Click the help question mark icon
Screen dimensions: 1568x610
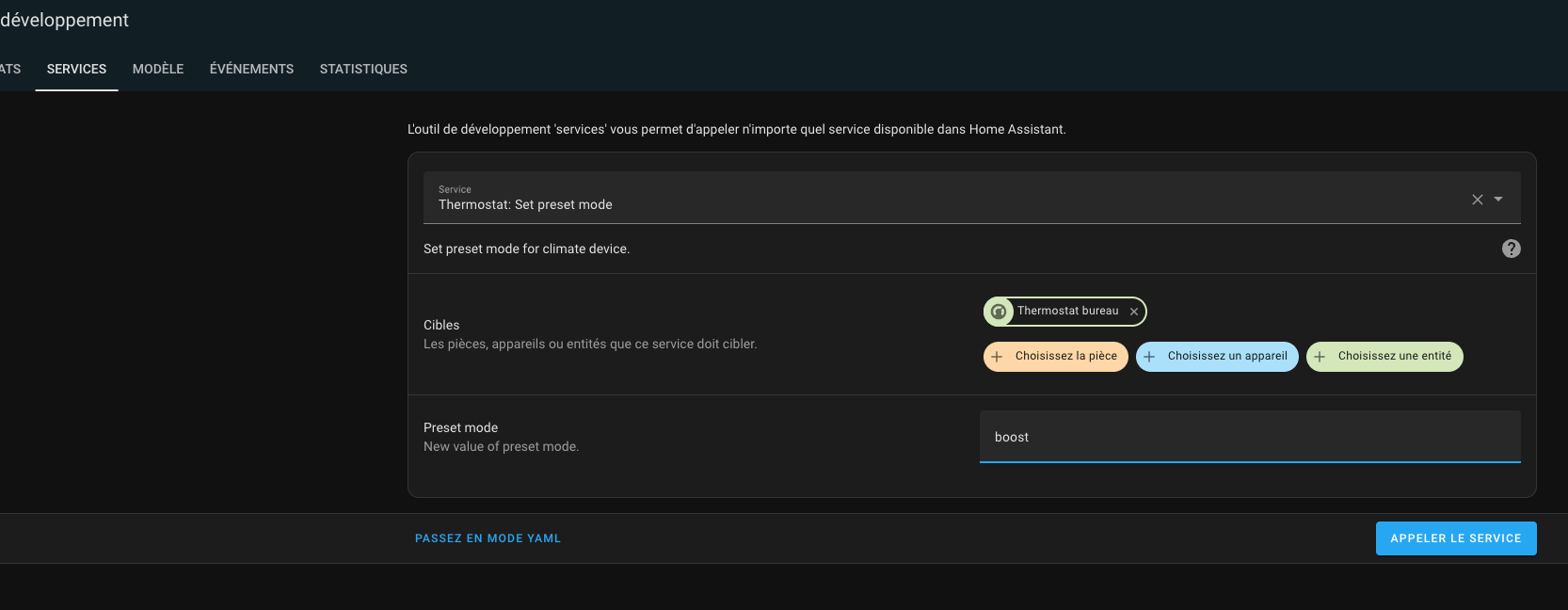click(1511, 249)
